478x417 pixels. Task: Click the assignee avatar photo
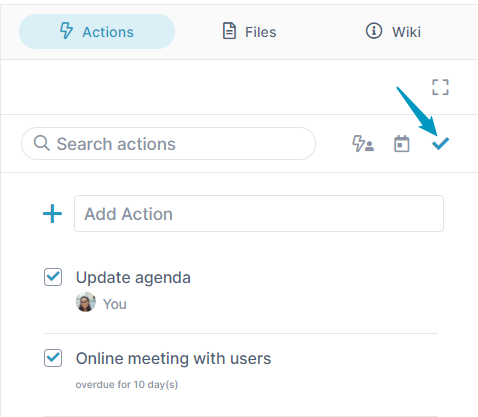[x=86, y=302]
